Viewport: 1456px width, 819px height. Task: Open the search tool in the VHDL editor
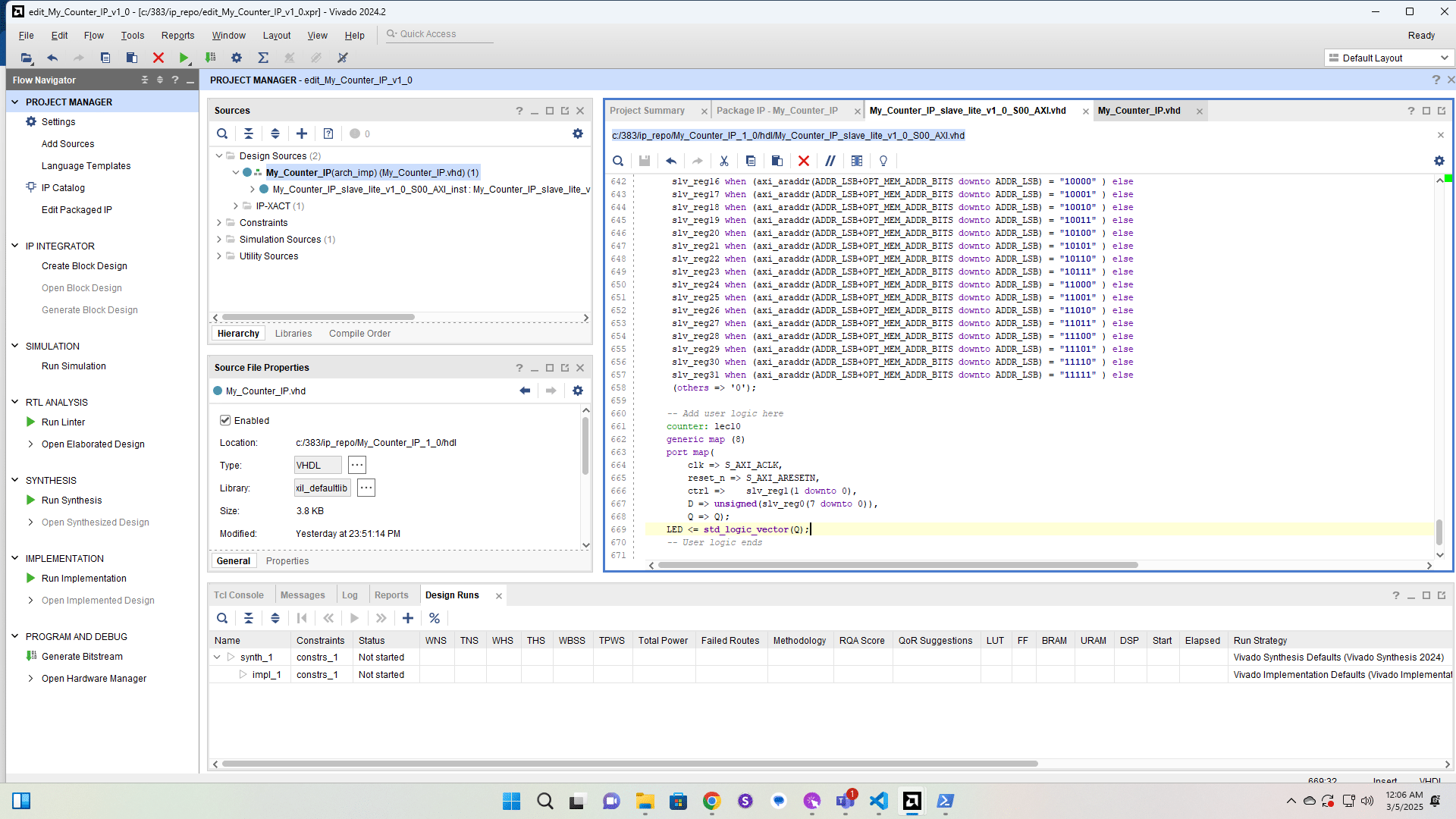pos(618,161)
